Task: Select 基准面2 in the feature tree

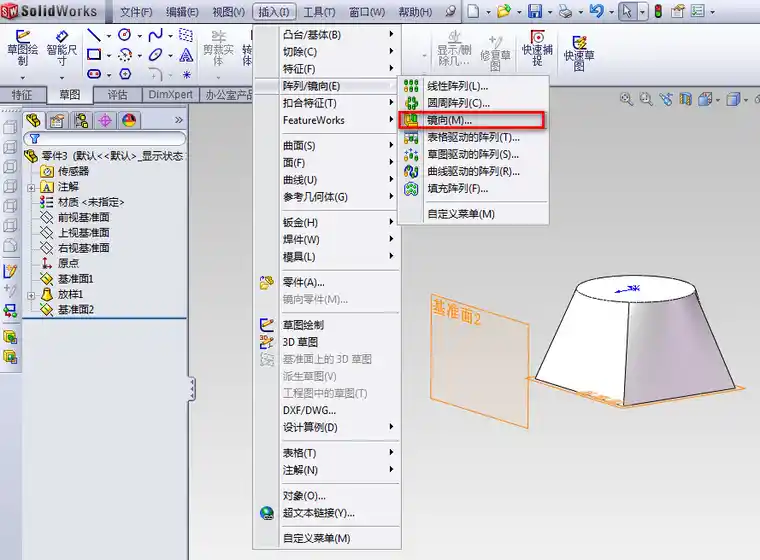Action: (x=76, y=309)
